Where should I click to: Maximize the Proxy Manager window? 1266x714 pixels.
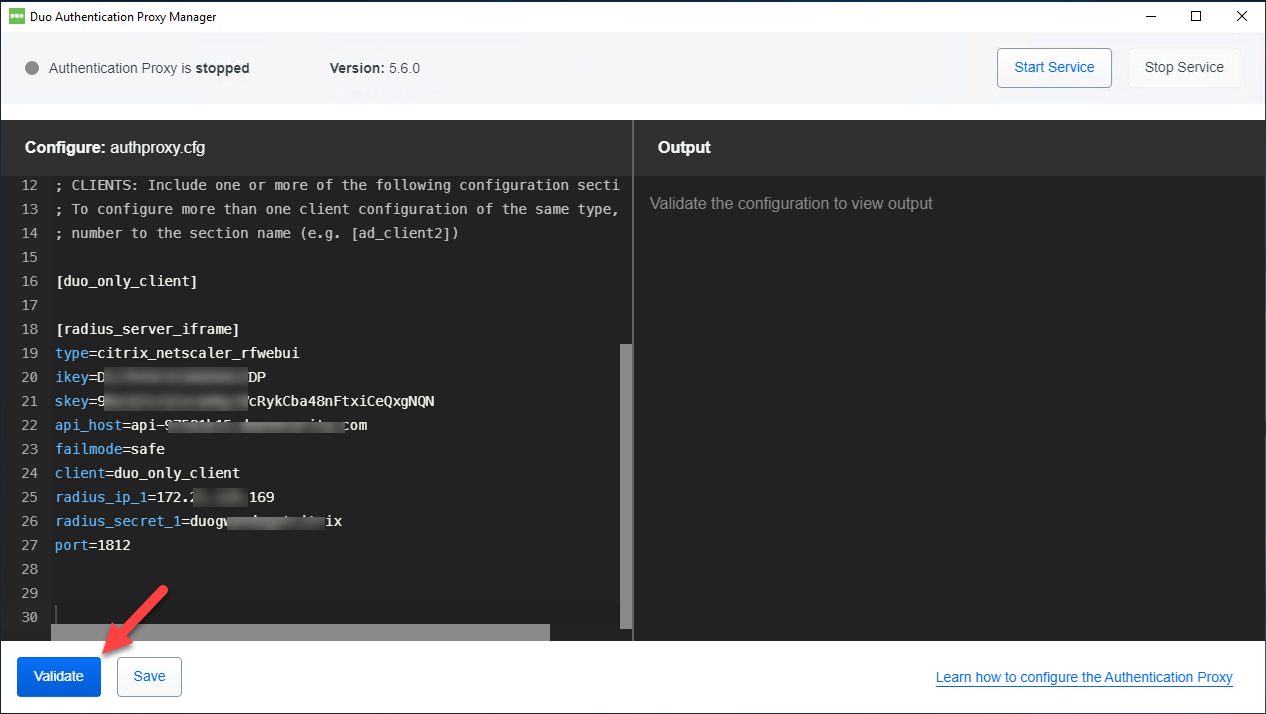pyautogui.click(x=1196, y=16)
